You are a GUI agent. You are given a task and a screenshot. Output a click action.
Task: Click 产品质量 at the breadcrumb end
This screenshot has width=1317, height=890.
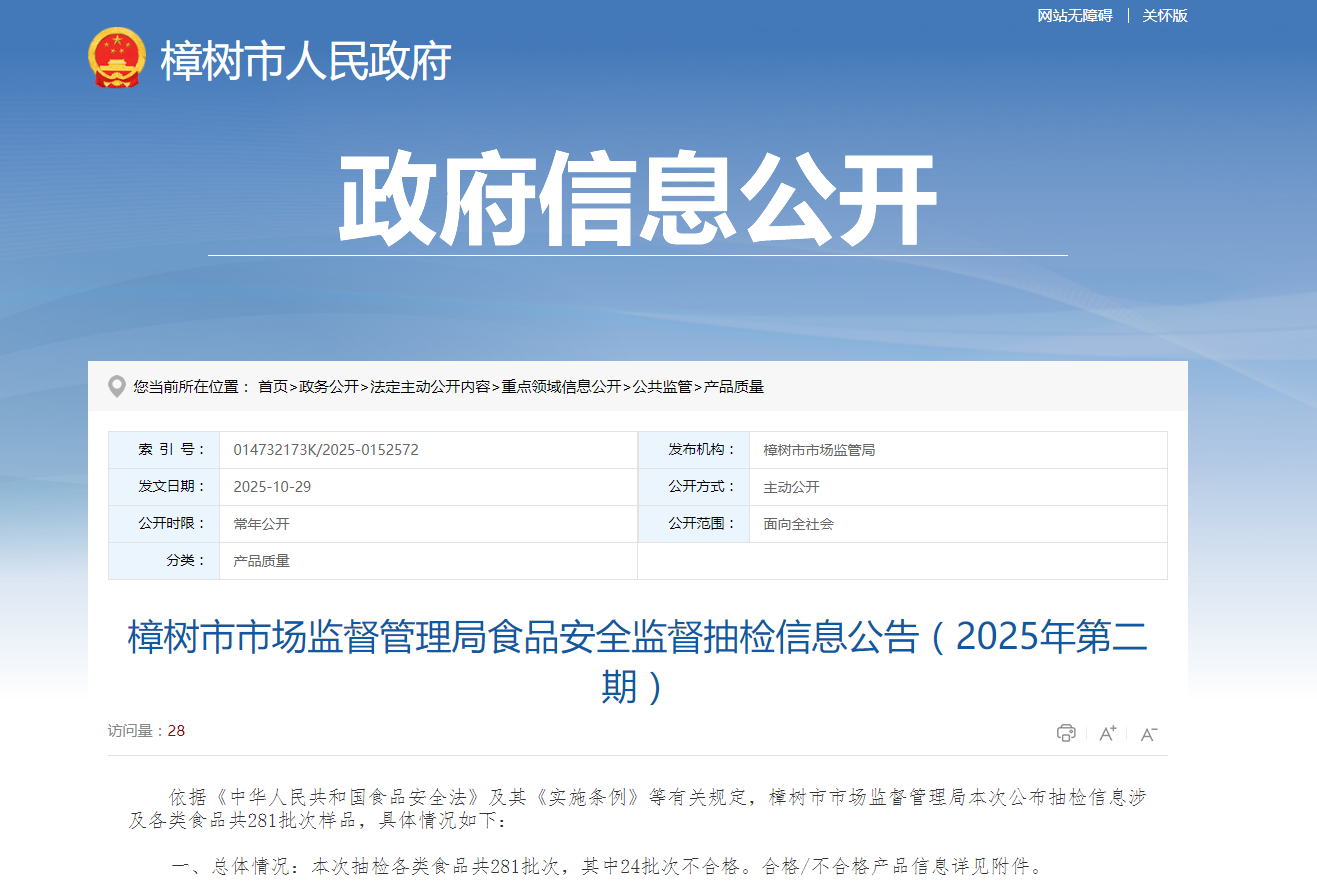click(x=734, y=387)
